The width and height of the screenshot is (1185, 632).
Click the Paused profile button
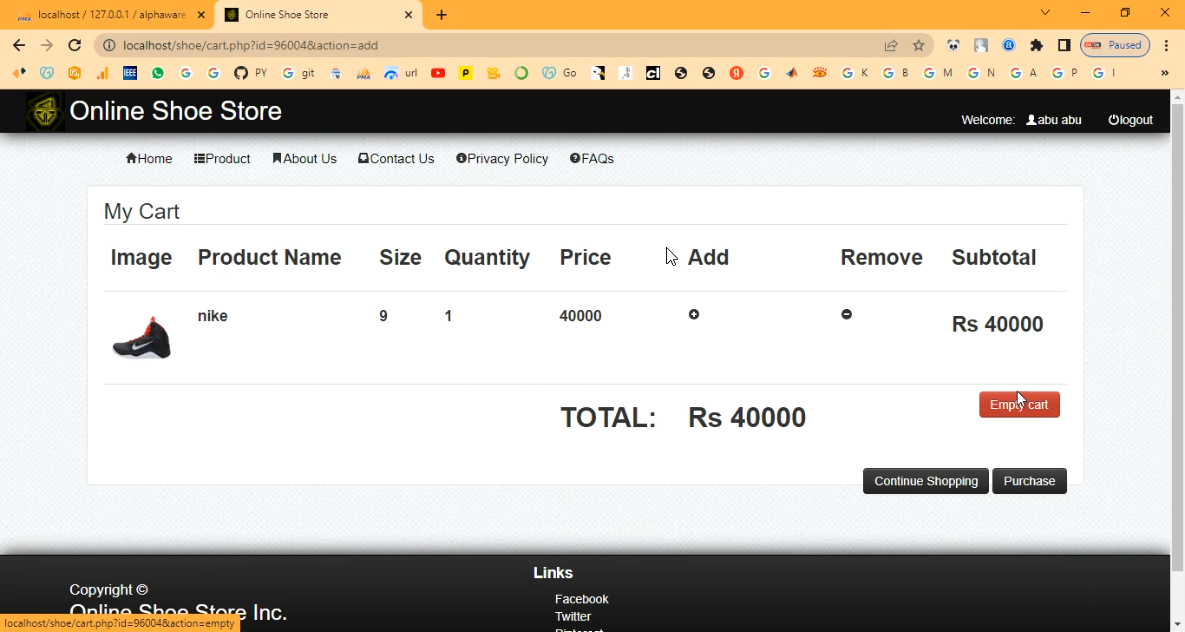pyautogui.click(x=1115, y=45)
